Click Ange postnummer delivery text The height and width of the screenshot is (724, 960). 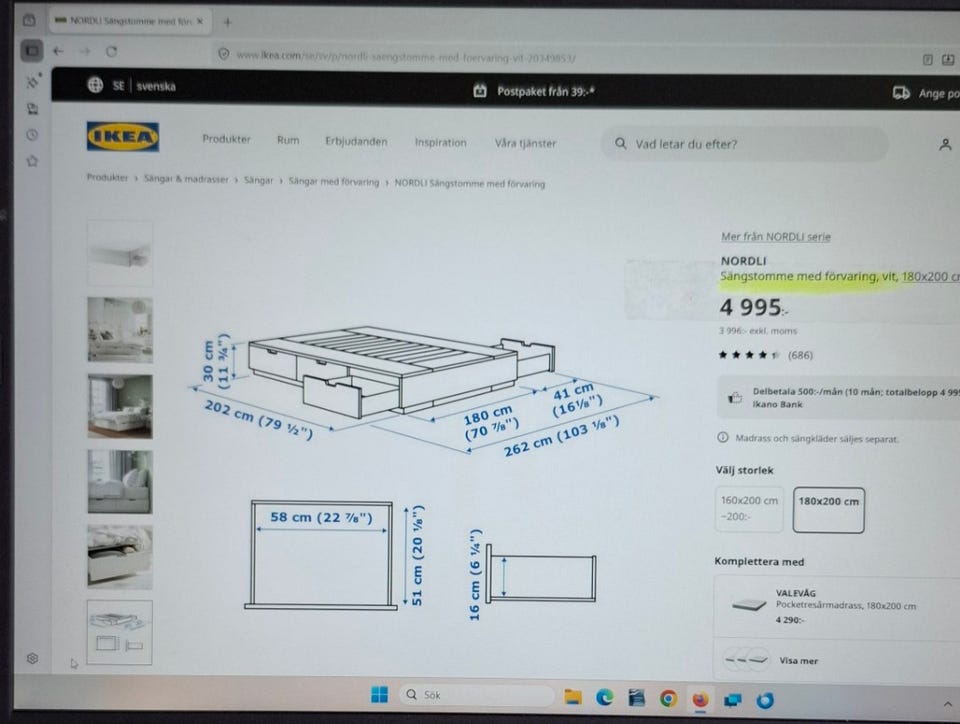click(939, 94)
